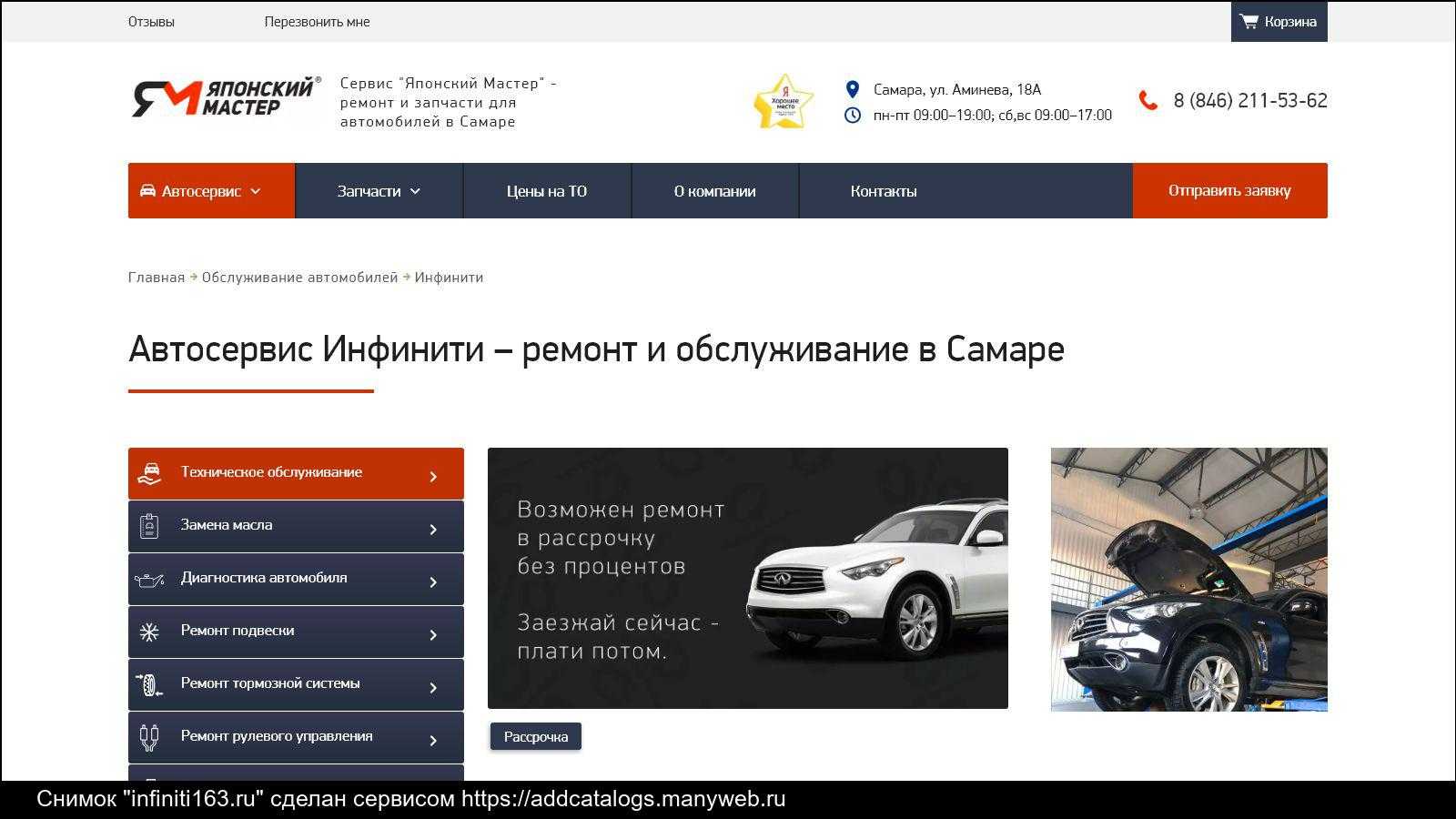Click the Ремонт тормозной системы tire icon
The width and height of the screenshot is (1456, 819).
click(149, 684)
